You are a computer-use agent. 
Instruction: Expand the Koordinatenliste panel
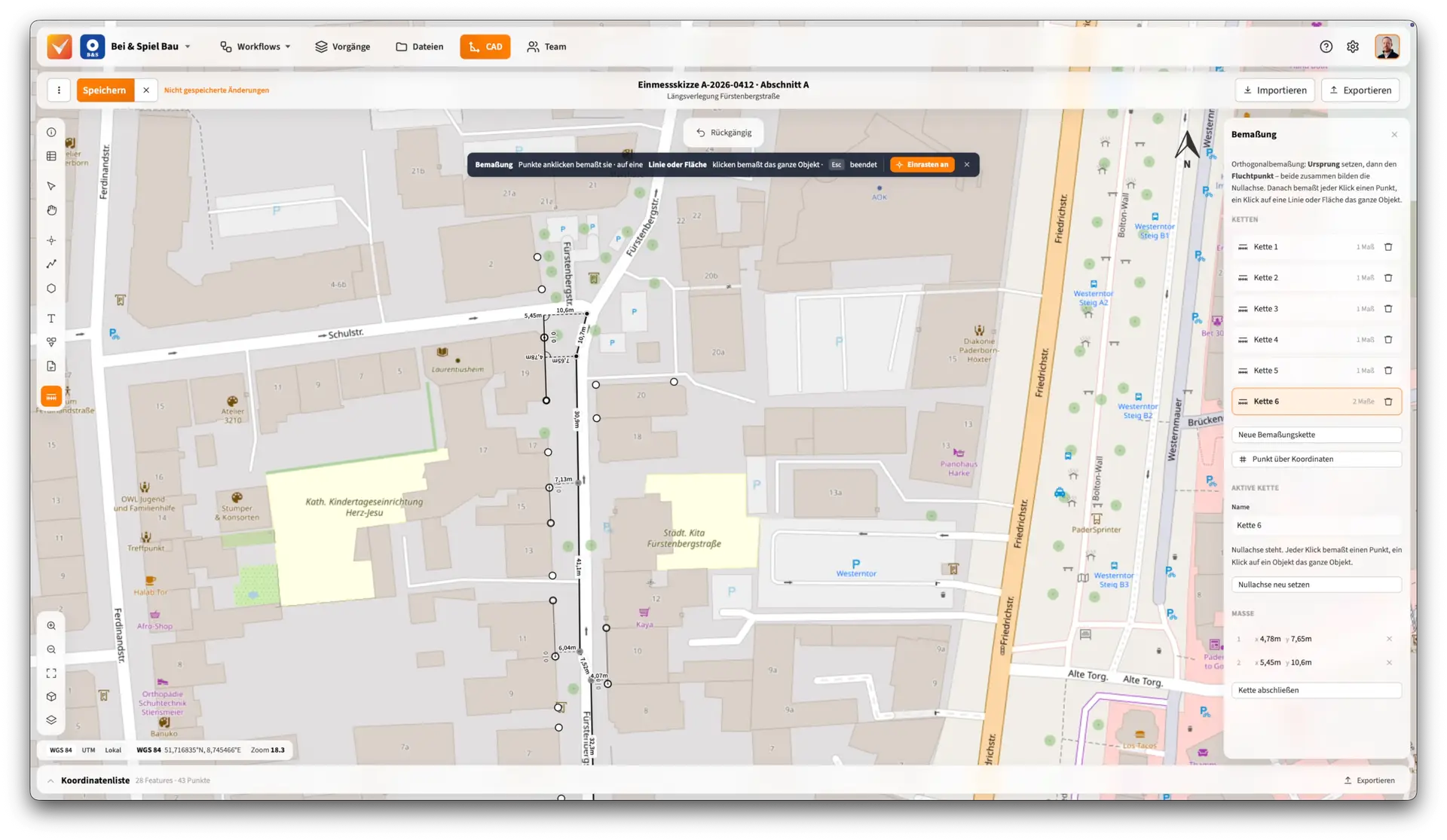click(50, 781)
